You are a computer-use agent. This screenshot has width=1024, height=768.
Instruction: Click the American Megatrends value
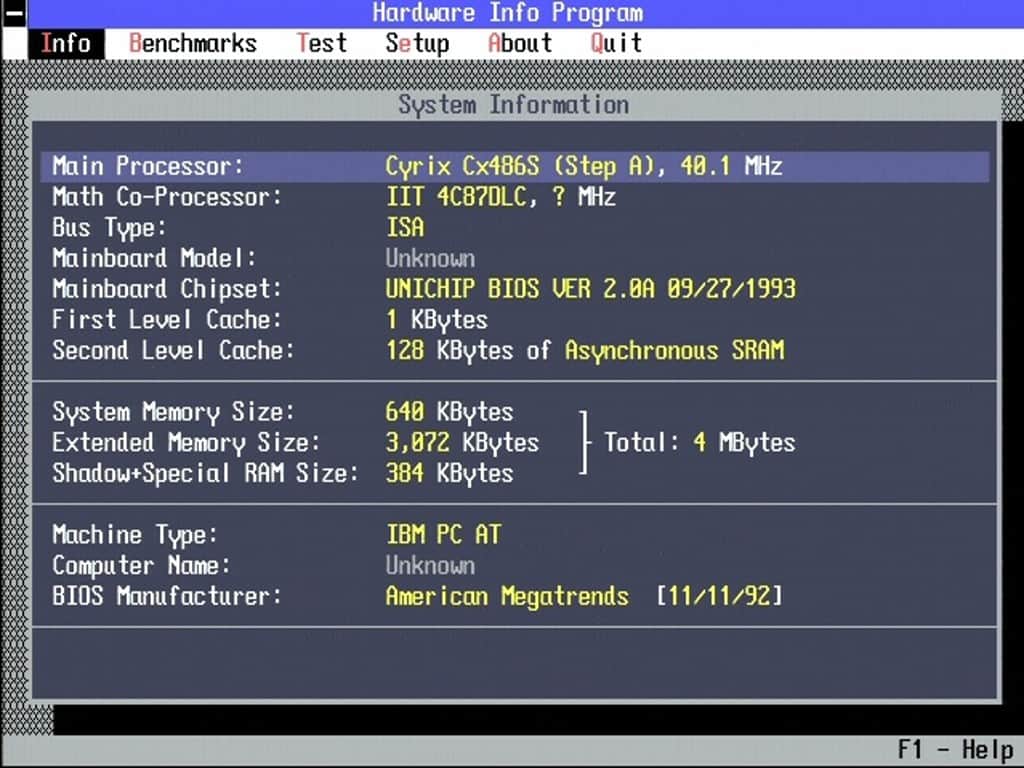507,596
